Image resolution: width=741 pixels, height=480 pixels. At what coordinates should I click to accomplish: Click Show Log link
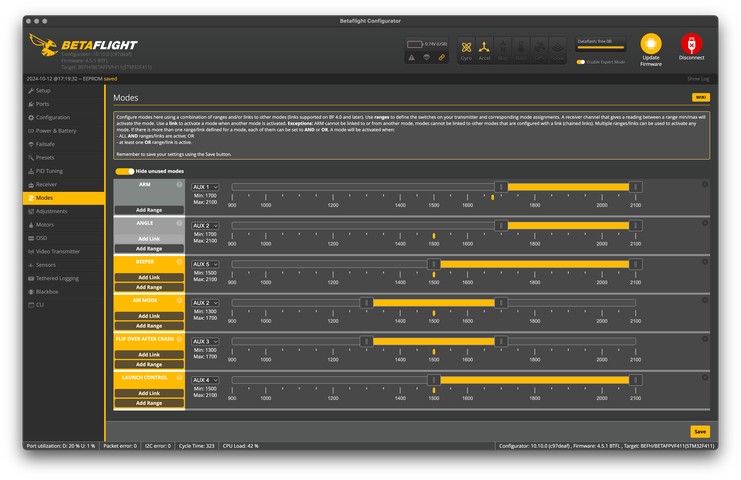(698, 79)
